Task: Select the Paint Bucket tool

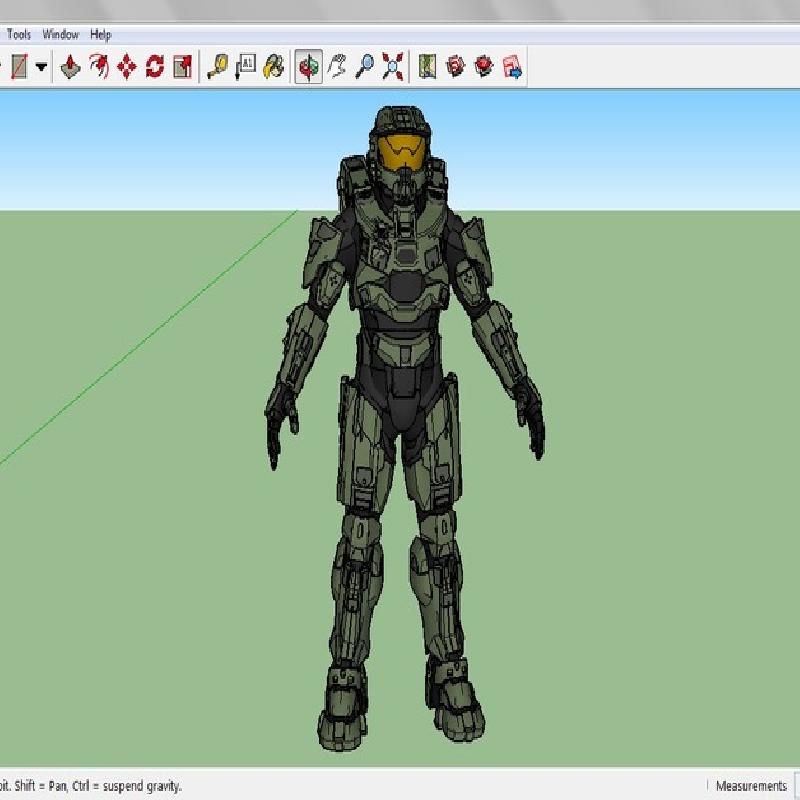Action: coord(273,67)
